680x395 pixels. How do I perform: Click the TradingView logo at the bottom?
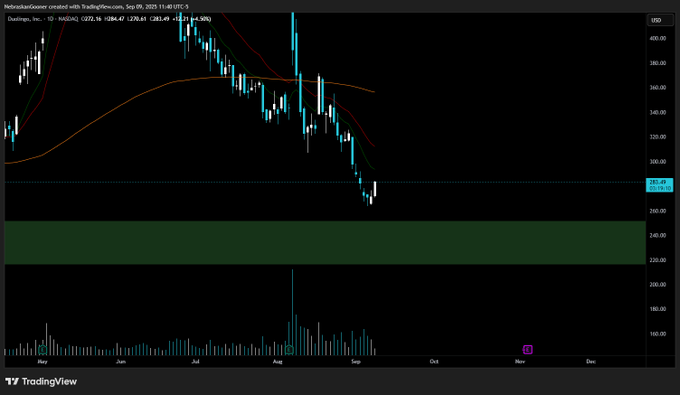pos(41,382)
